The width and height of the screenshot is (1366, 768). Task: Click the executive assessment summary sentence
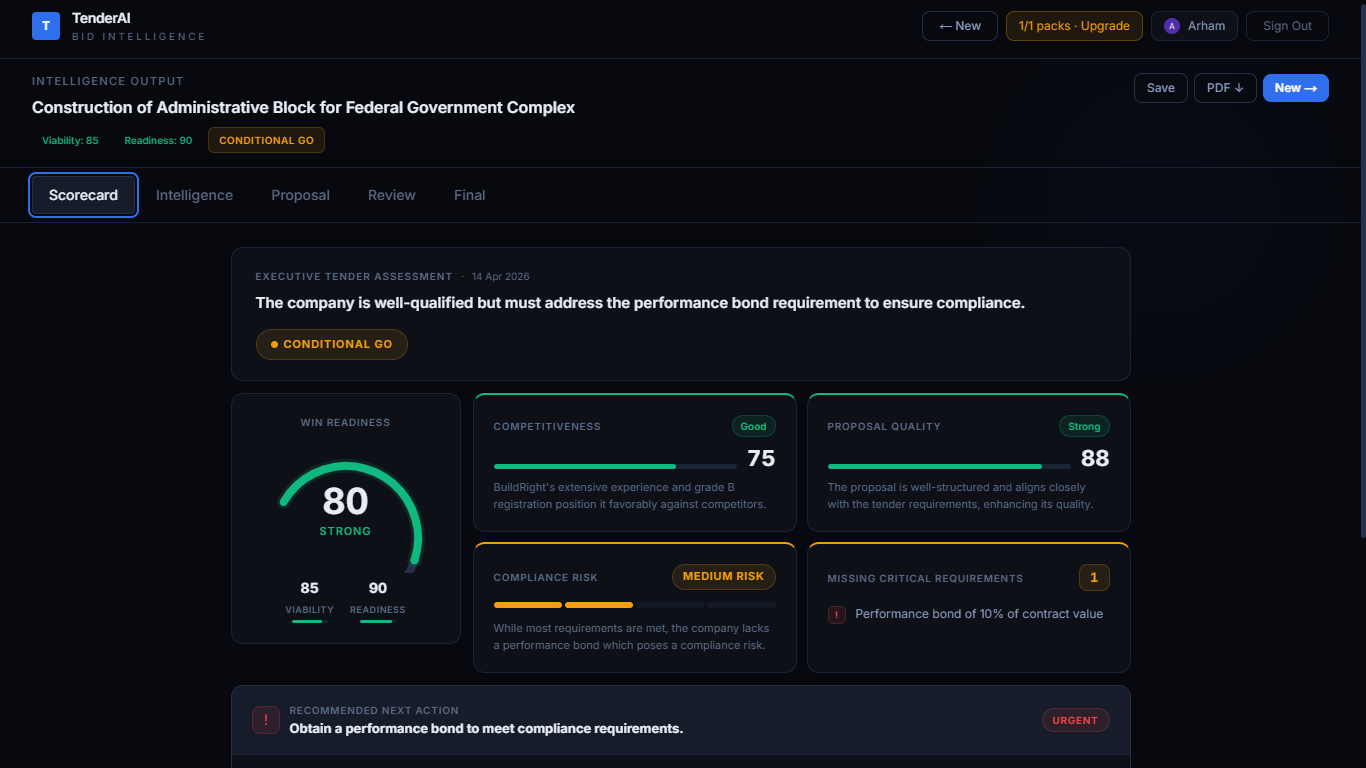(640, 302)
